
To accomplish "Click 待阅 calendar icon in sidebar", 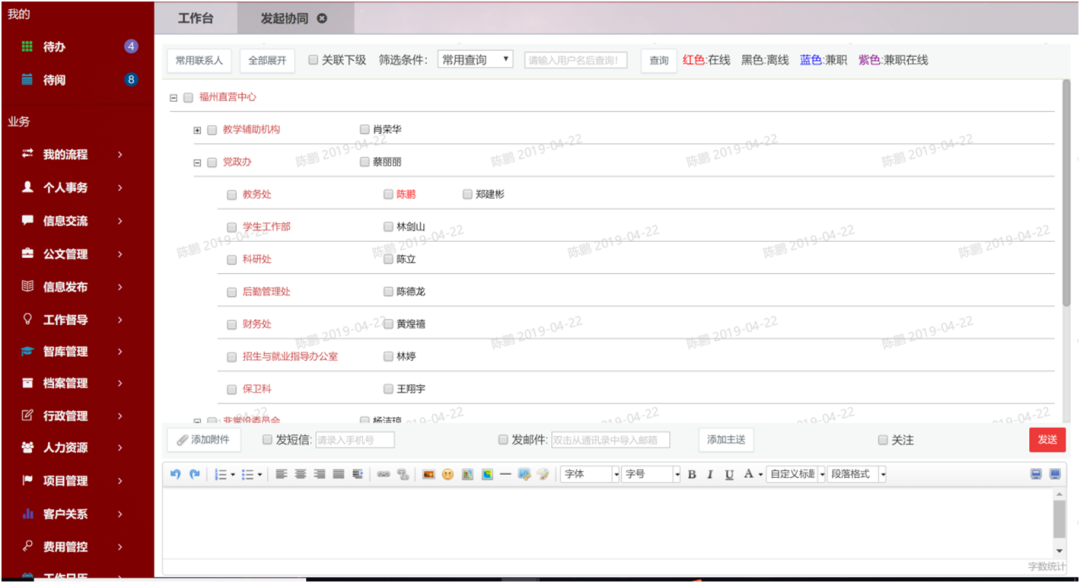I will [27, 79].
